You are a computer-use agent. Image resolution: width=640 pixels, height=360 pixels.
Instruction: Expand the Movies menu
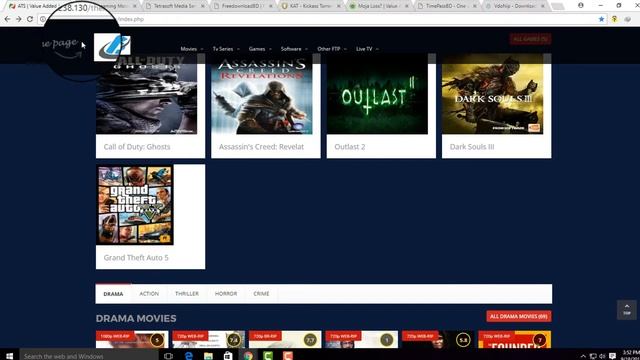pos(191,49)
